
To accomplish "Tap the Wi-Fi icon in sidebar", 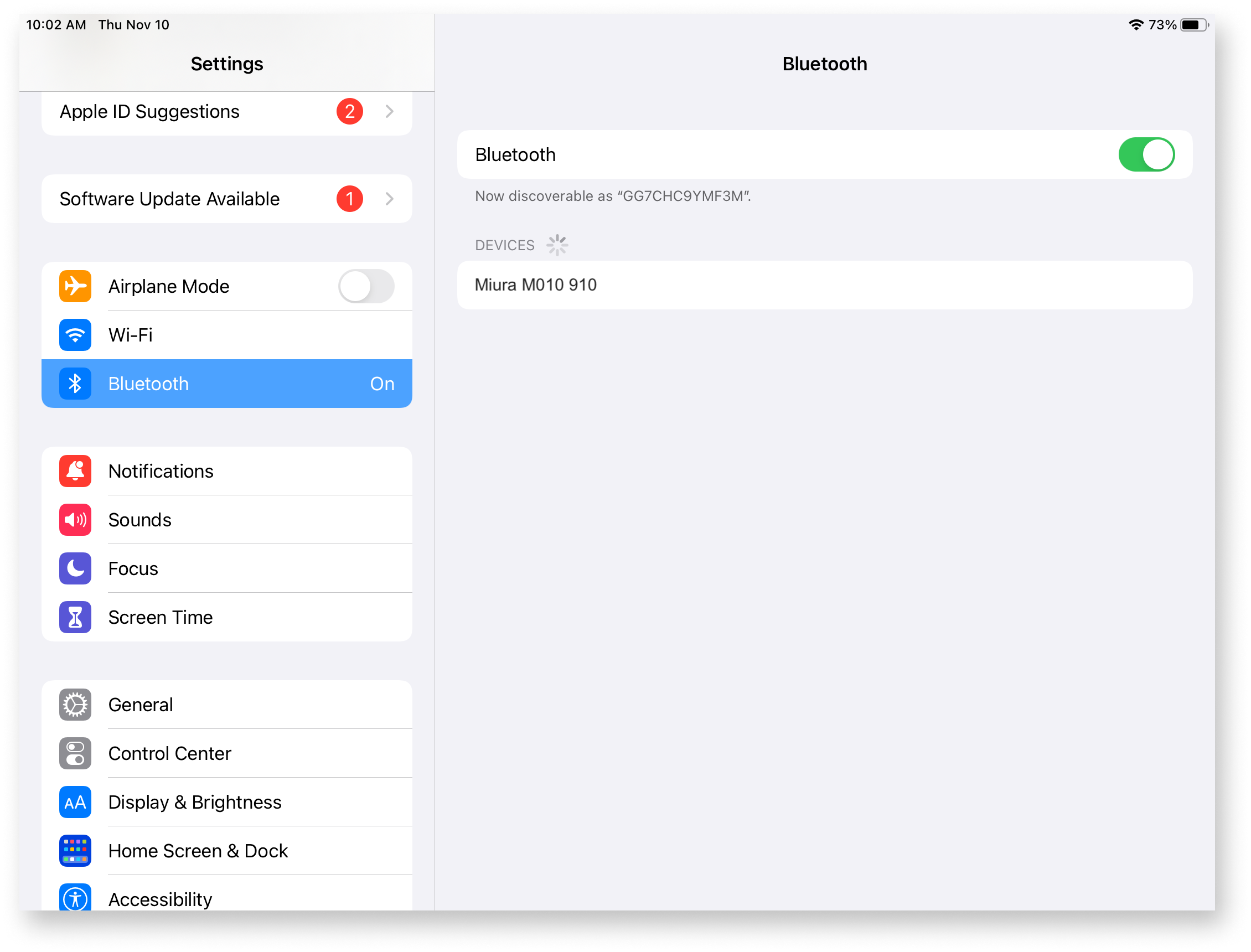I will 77,335.
